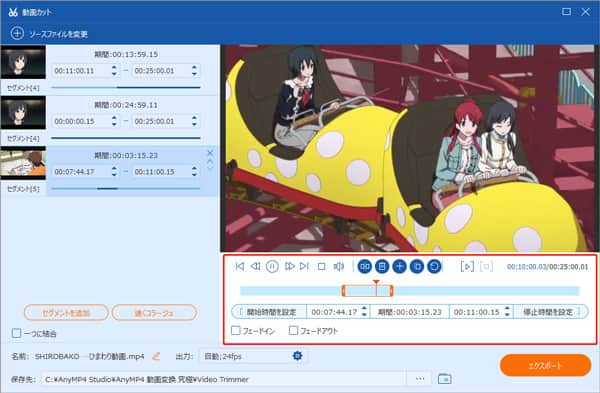Screen dimensions: 600x393
Task: Open output settings gear icon
Action: pyautogui.click(x=297, y=356)
